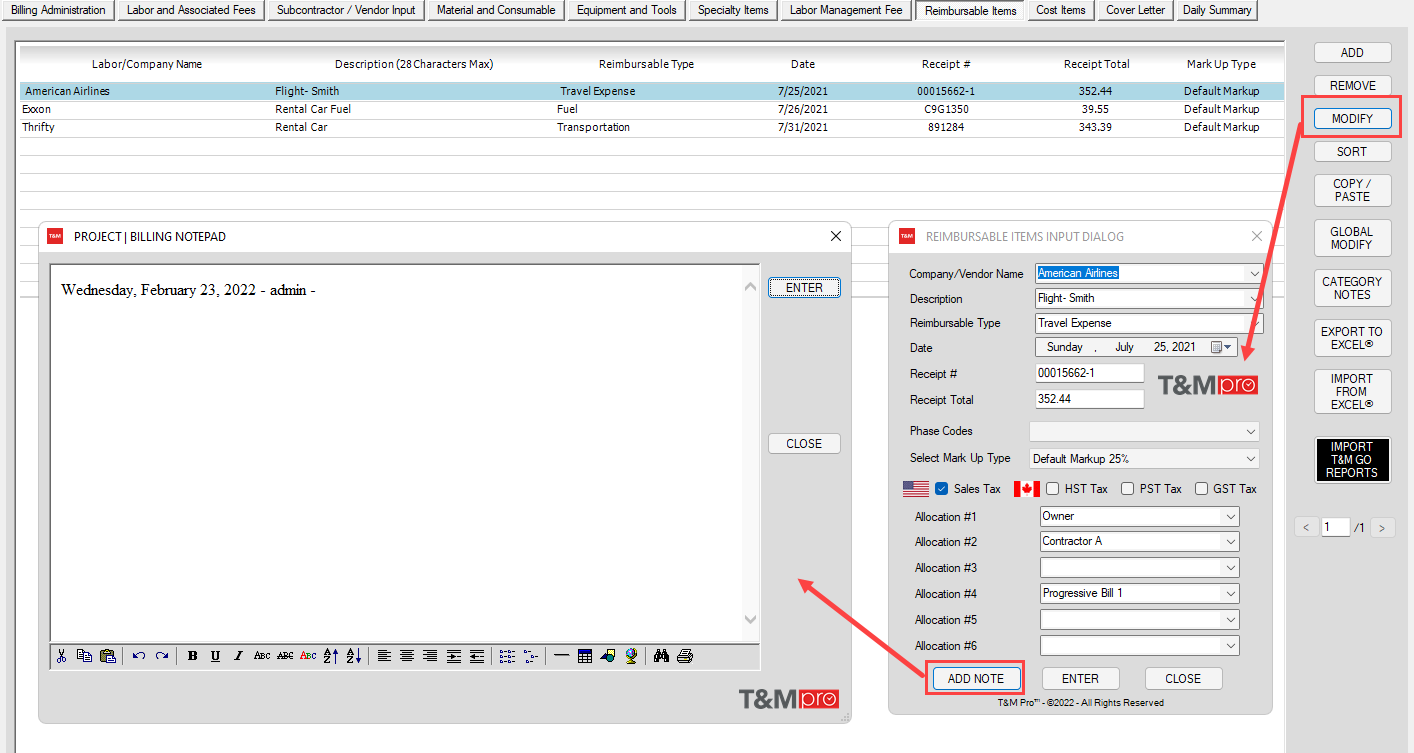
Task: Click the insert shapes icon beside the table icon
Action: click(608, 656)
